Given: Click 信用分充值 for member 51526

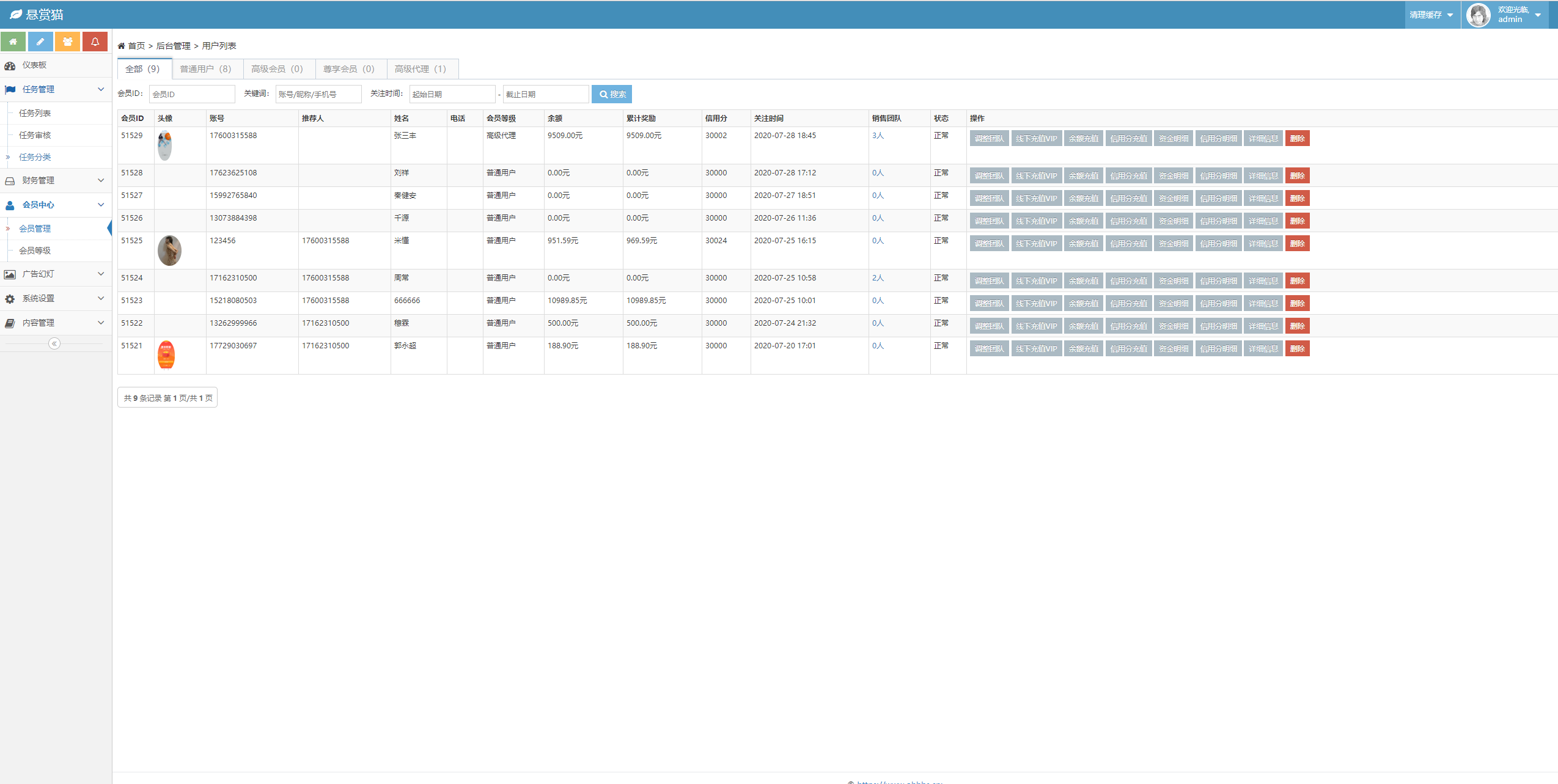Looking at the screenshot, I should tap(1128, 221).
